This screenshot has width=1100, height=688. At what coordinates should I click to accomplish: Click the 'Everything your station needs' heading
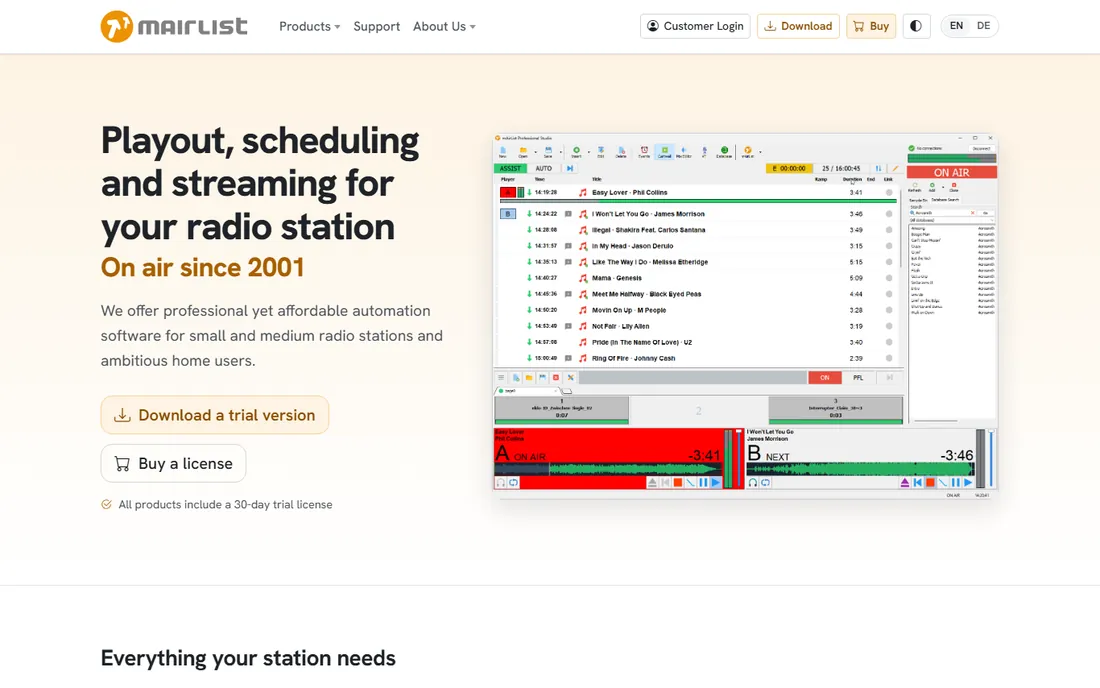click(248, 659)
